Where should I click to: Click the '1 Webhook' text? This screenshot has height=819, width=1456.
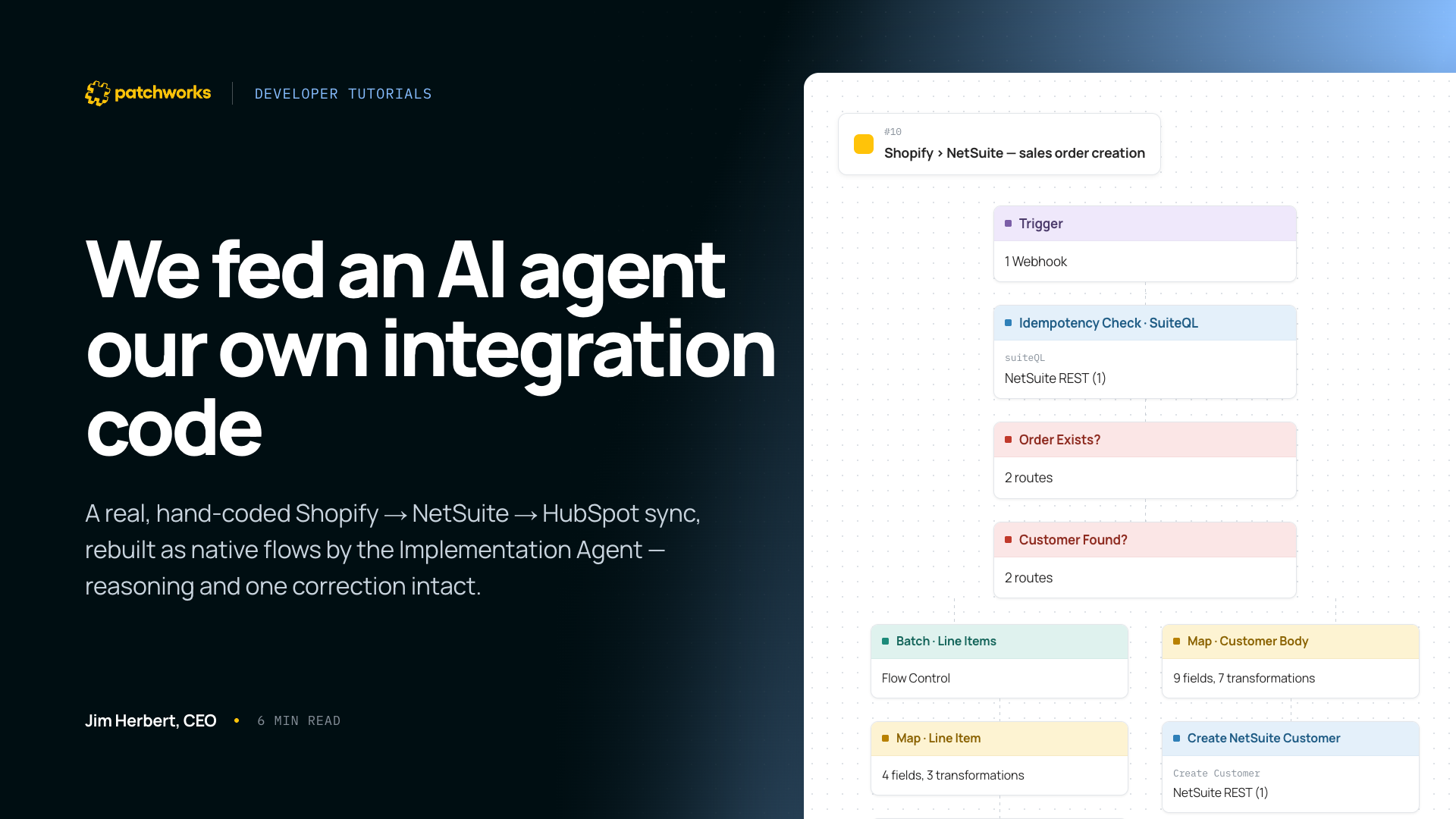pos(1035,262)
